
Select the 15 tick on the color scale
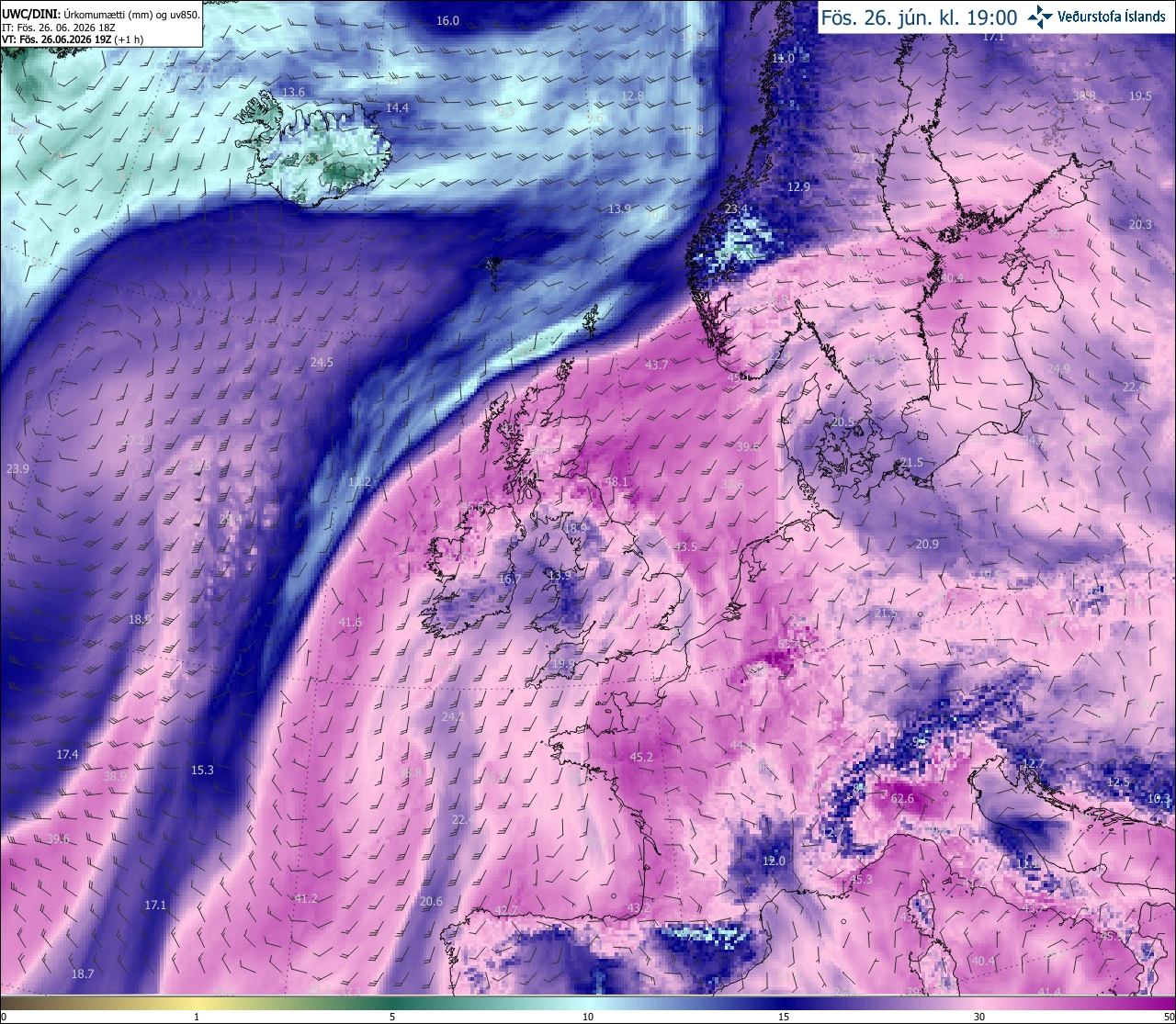pos(784,1017)
